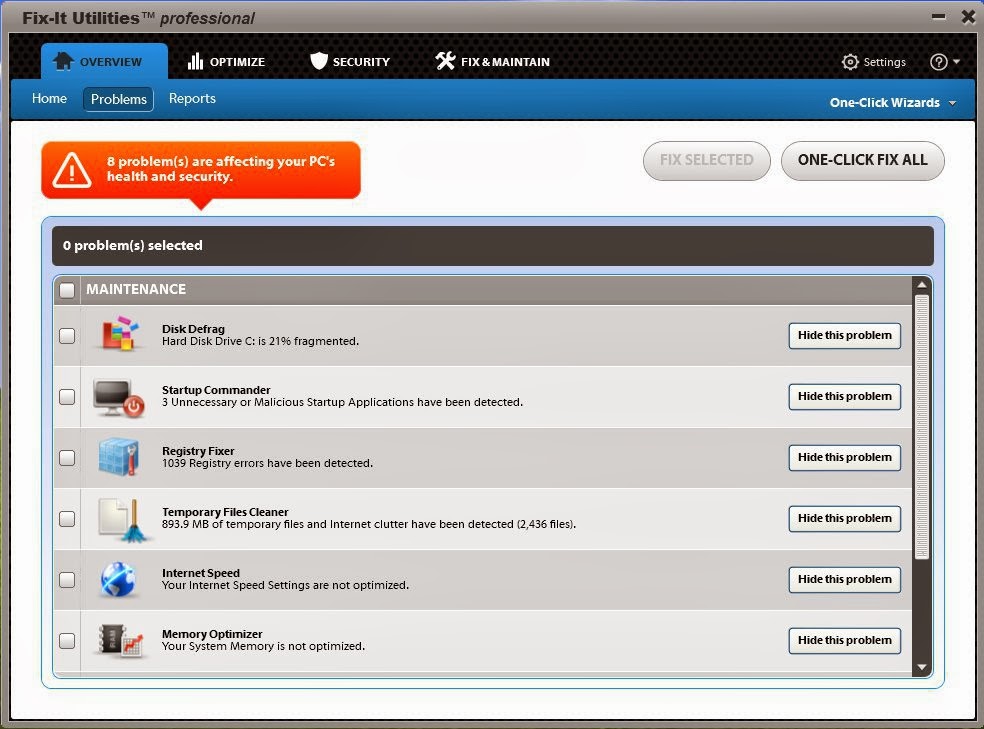Enable the Memory Optimizer checkbox
The width and height of the screenshot is (984, 729).
[x=67, y=641]
